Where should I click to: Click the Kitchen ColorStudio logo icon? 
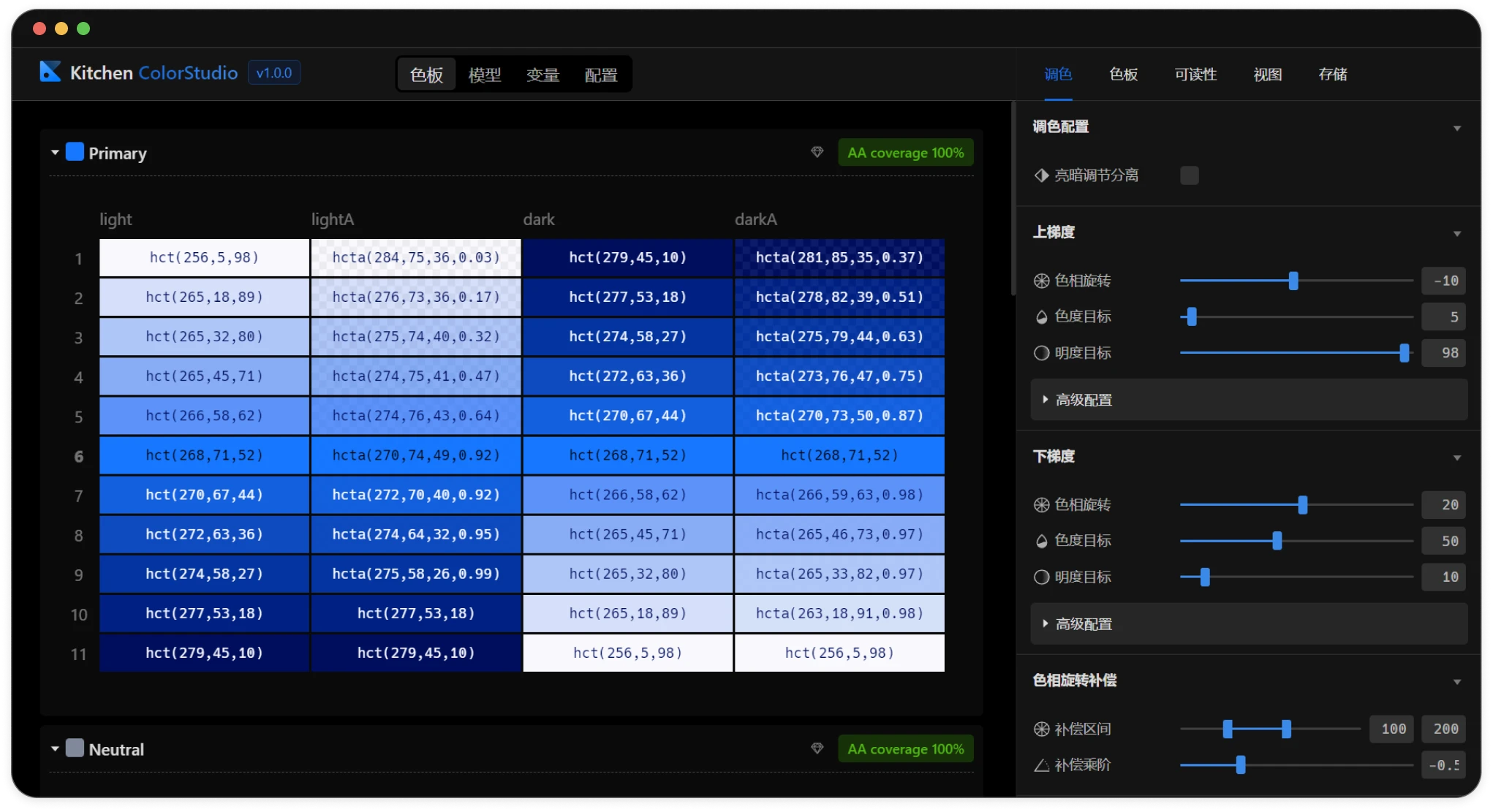(50, 72)
